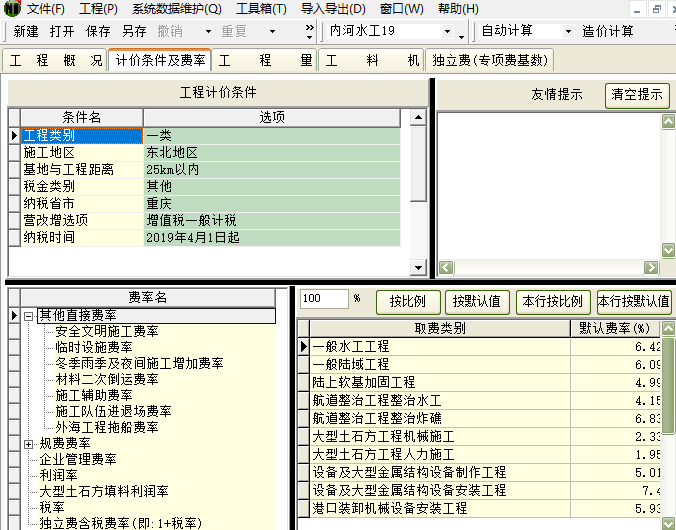The image size is (676, 530).
Task: Open the 工具箱(T) menu
Action: coord(261,9)
